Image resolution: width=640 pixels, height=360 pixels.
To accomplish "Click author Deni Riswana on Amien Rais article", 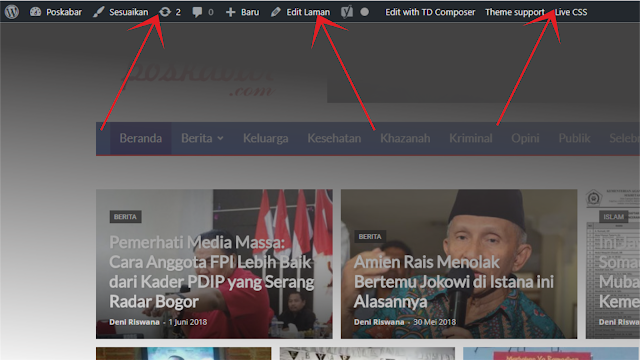I will tap(379, 322).
